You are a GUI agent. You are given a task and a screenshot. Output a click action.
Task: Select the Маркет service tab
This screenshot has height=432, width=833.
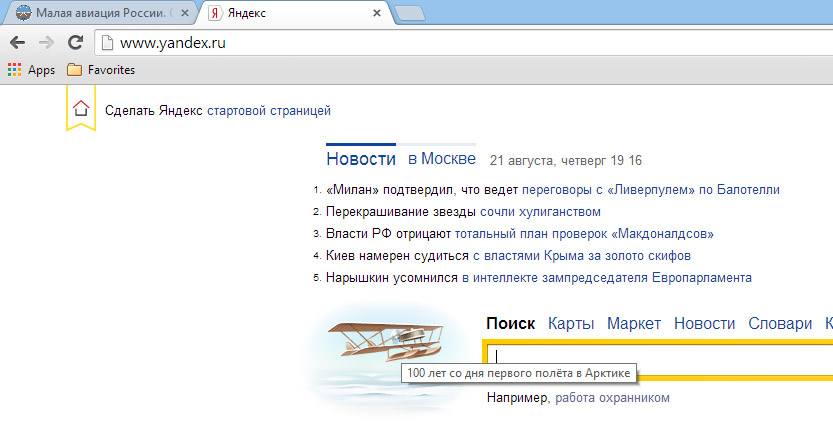point(634,323)
